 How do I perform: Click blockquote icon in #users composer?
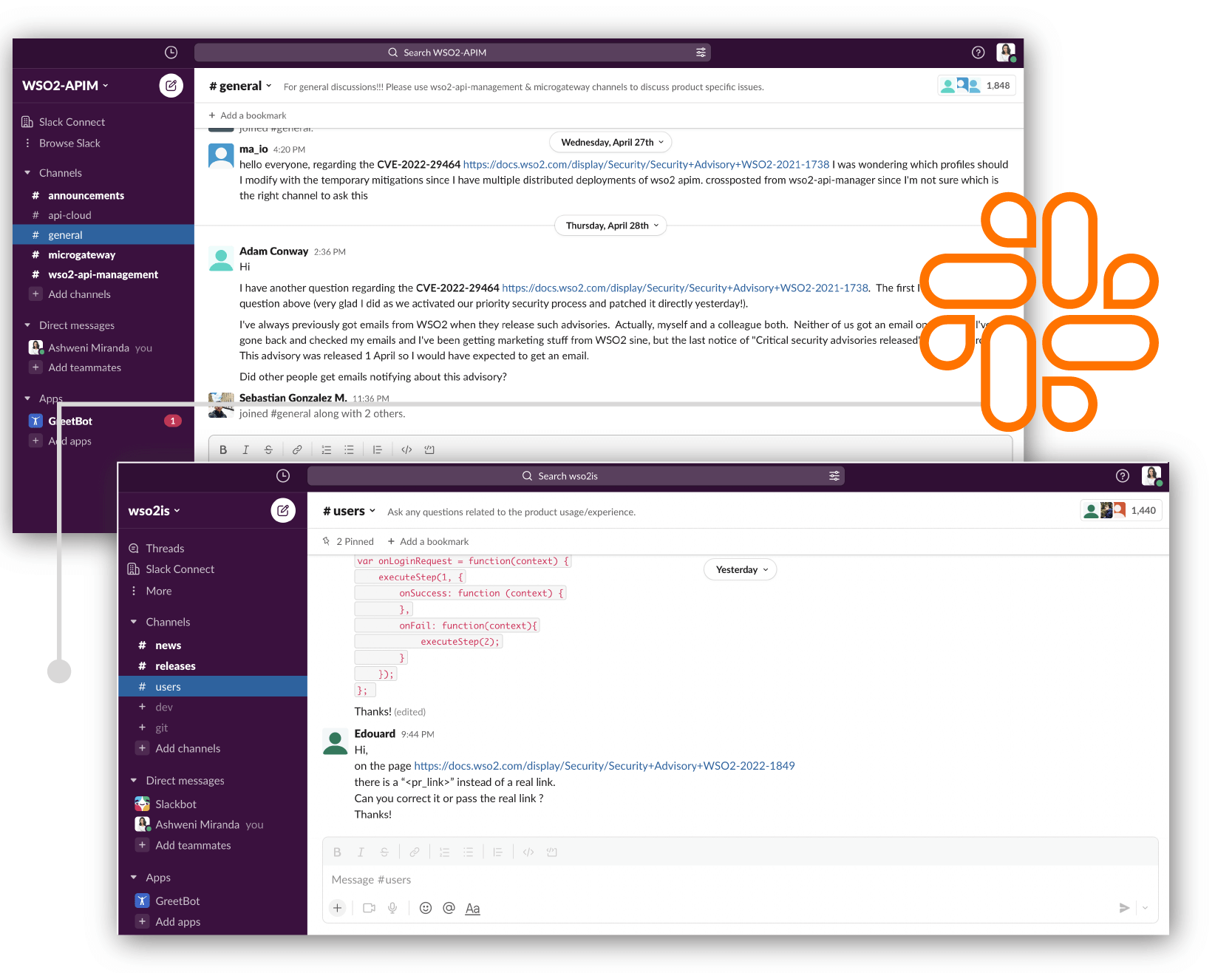tap(498, 852)
